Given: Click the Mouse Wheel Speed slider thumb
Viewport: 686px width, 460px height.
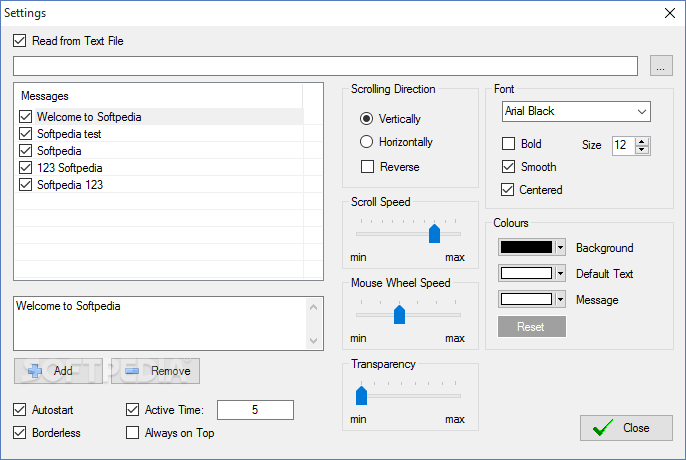Looking at the screenshot, I should (x=399, y=314).
